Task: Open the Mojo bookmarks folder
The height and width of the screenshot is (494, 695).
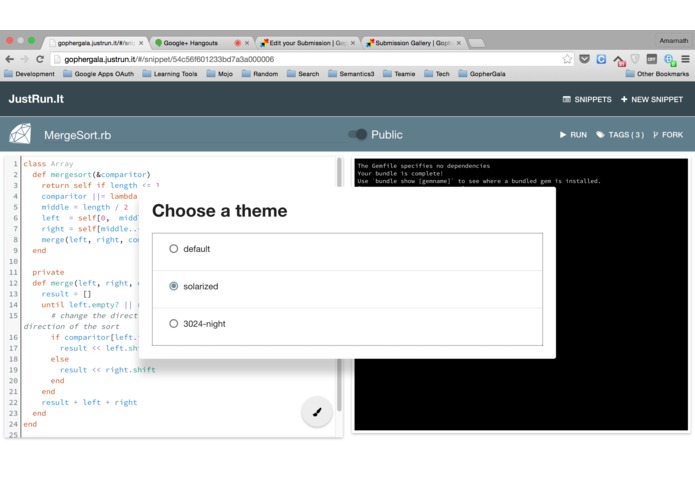Action: [220, 74]
